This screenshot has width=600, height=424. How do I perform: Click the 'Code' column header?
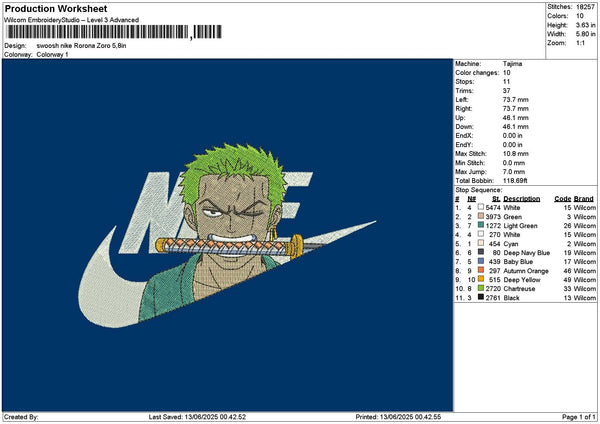click(563, 199)
